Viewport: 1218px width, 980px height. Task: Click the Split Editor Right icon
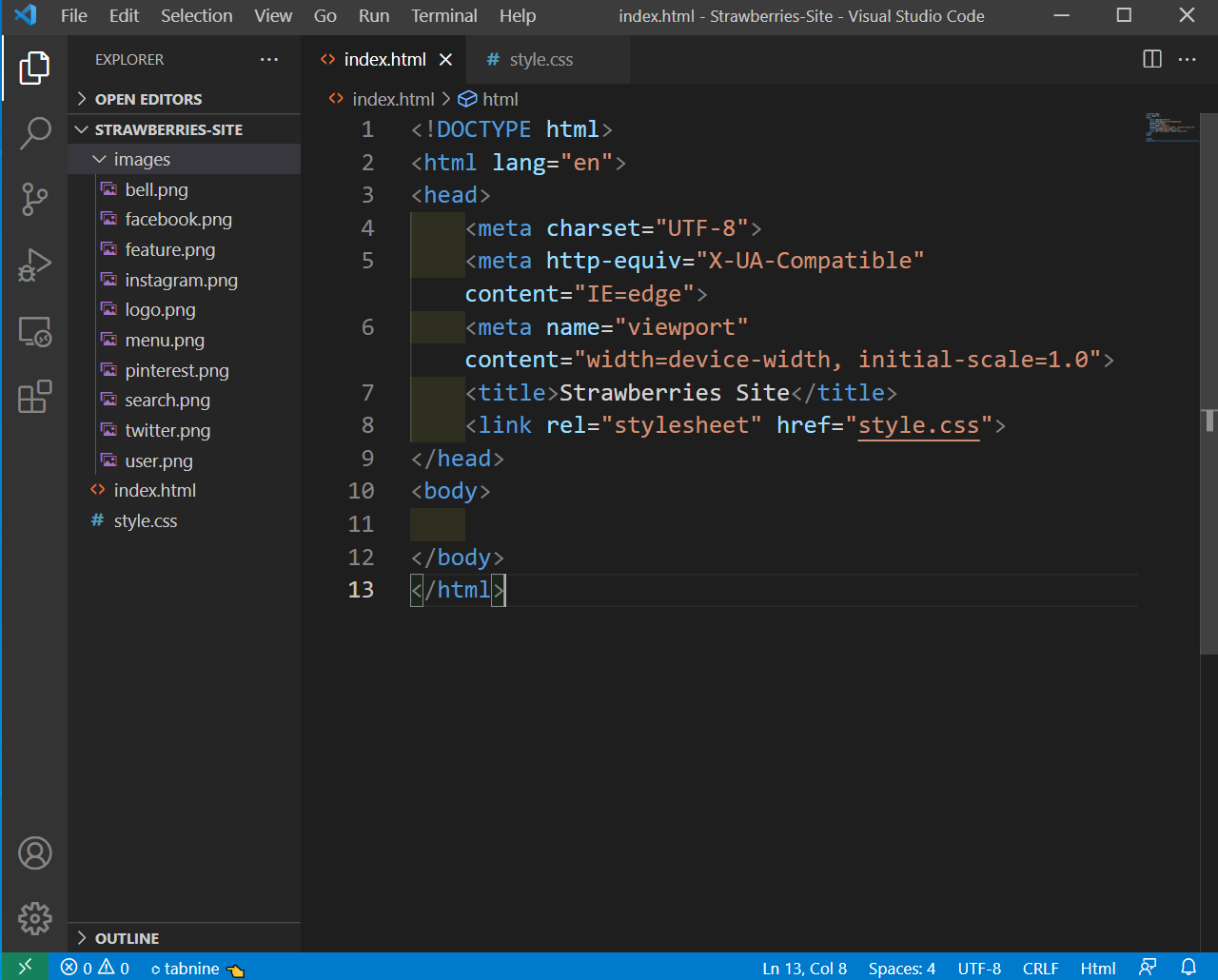coord(1151,59)
